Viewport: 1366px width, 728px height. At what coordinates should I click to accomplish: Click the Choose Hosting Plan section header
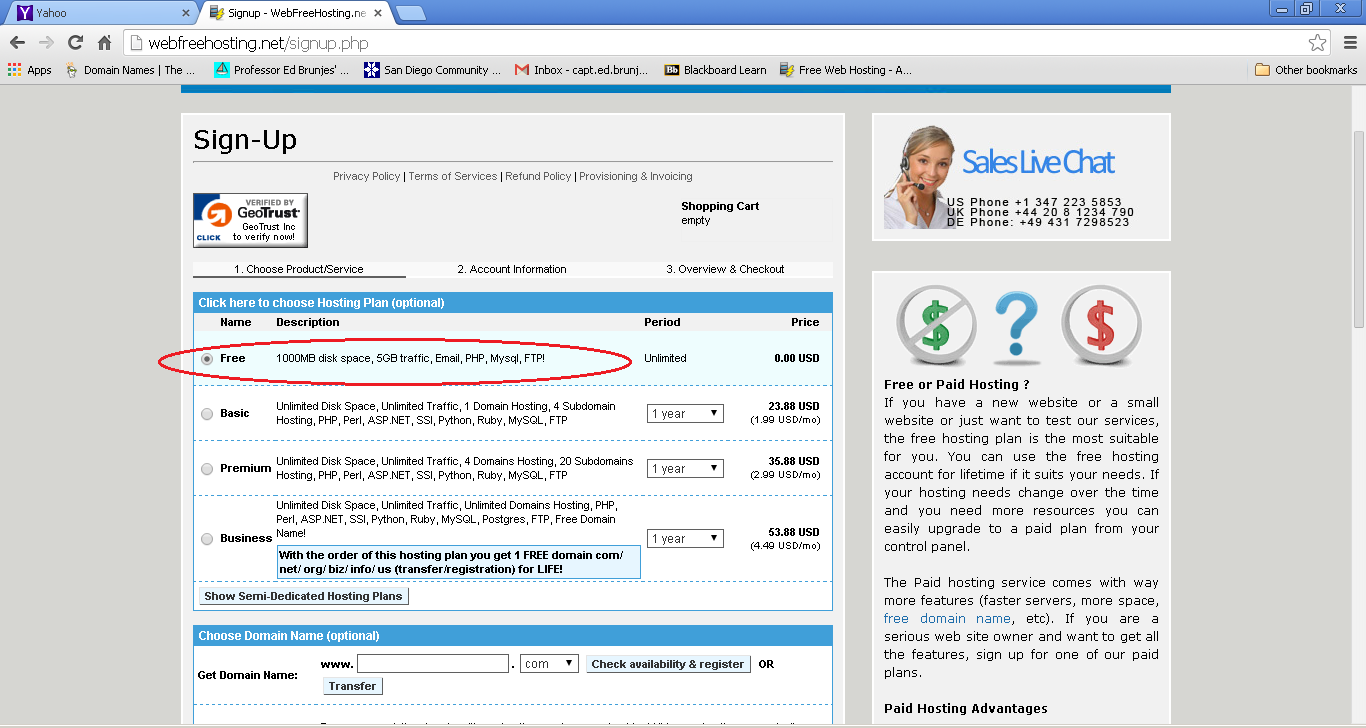coord(513,302)
